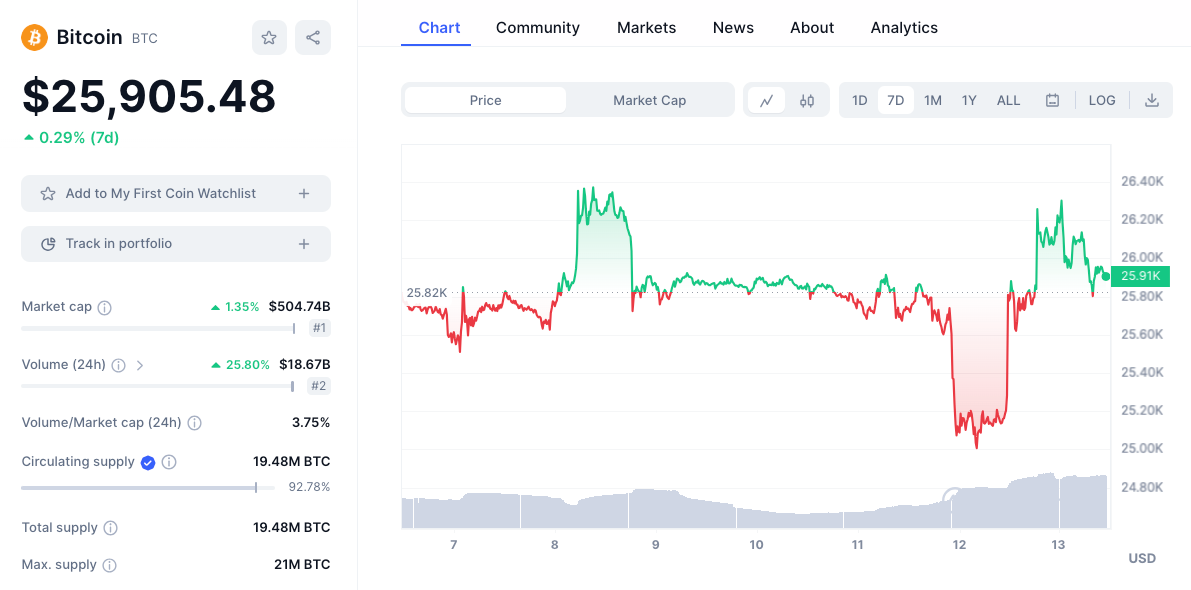Click the pie chart icon for portfolio

48,244
